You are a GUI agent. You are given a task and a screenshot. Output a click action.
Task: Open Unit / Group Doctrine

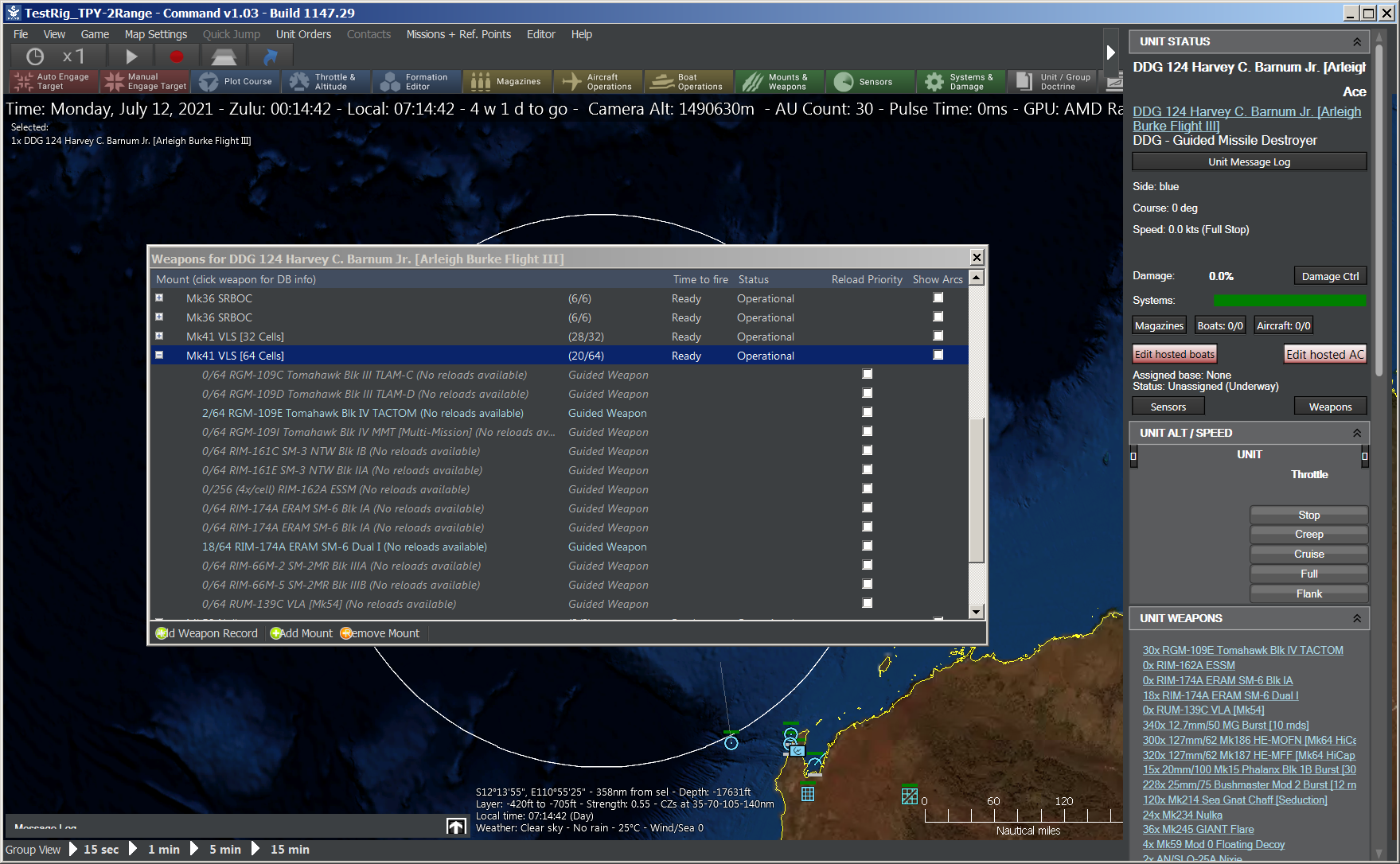(x=1052, y=82)
